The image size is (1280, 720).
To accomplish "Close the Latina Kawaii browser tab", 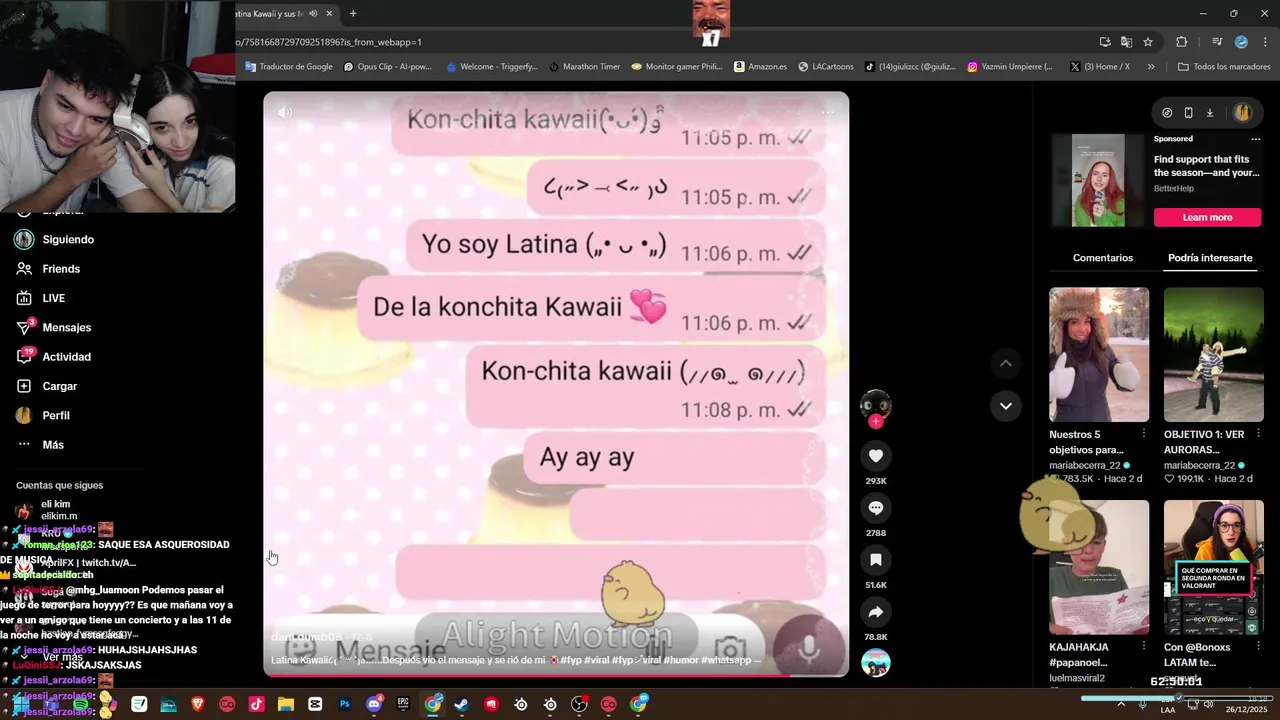I will 328,14.
